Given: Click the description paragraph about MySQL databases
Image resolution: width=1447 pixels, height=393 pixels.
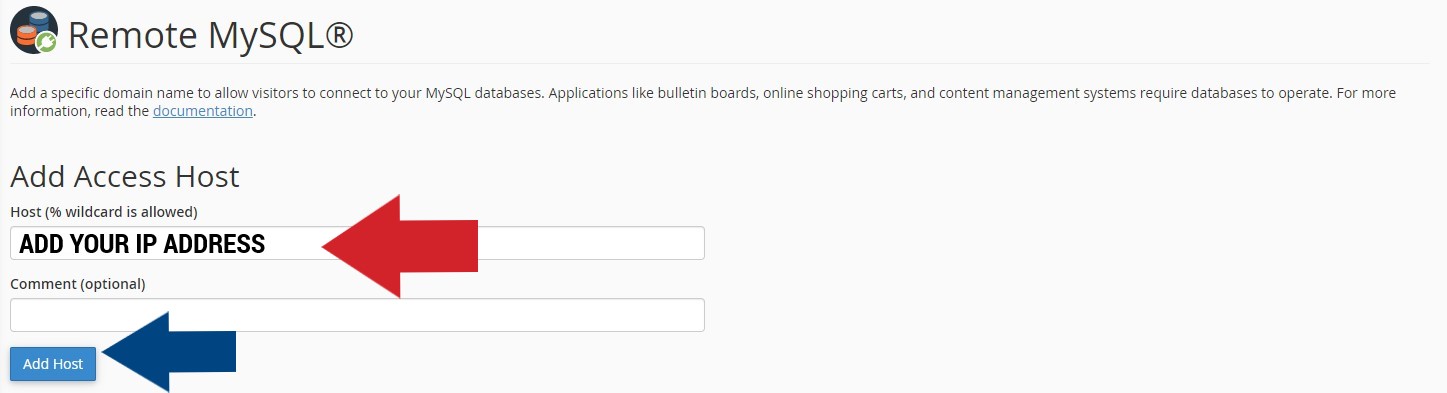Looking at the screenshot, I should point(703,102).
